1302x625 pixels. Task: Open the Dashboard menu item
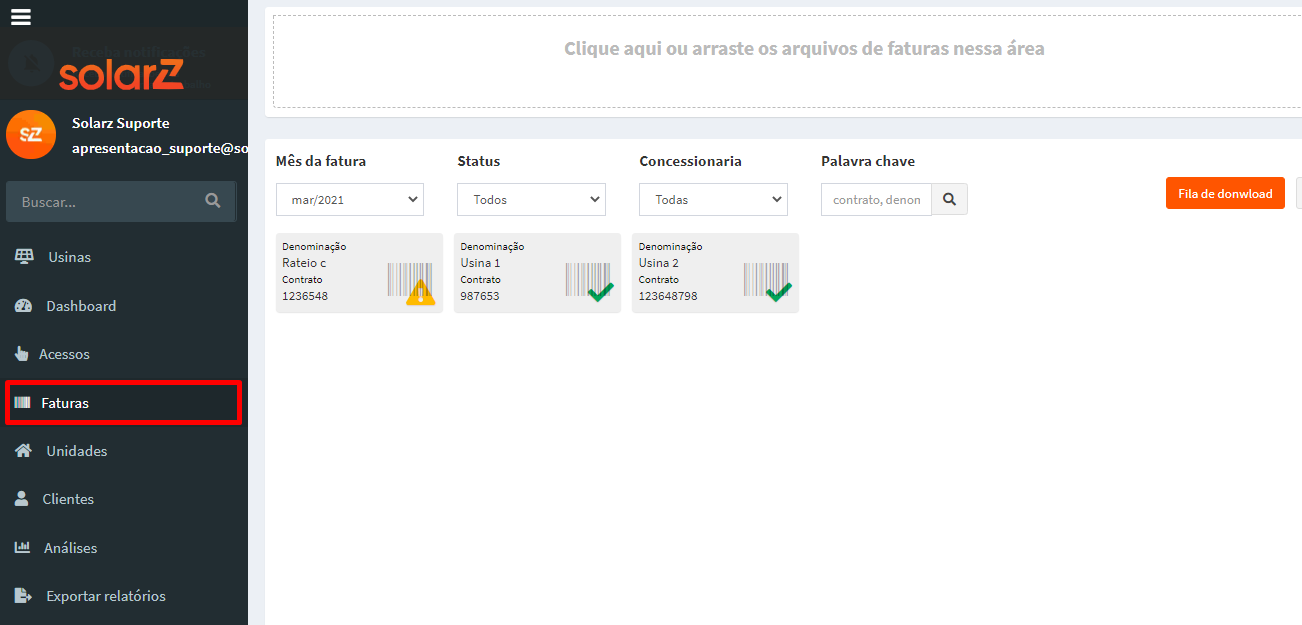click(x=80, y=306)
